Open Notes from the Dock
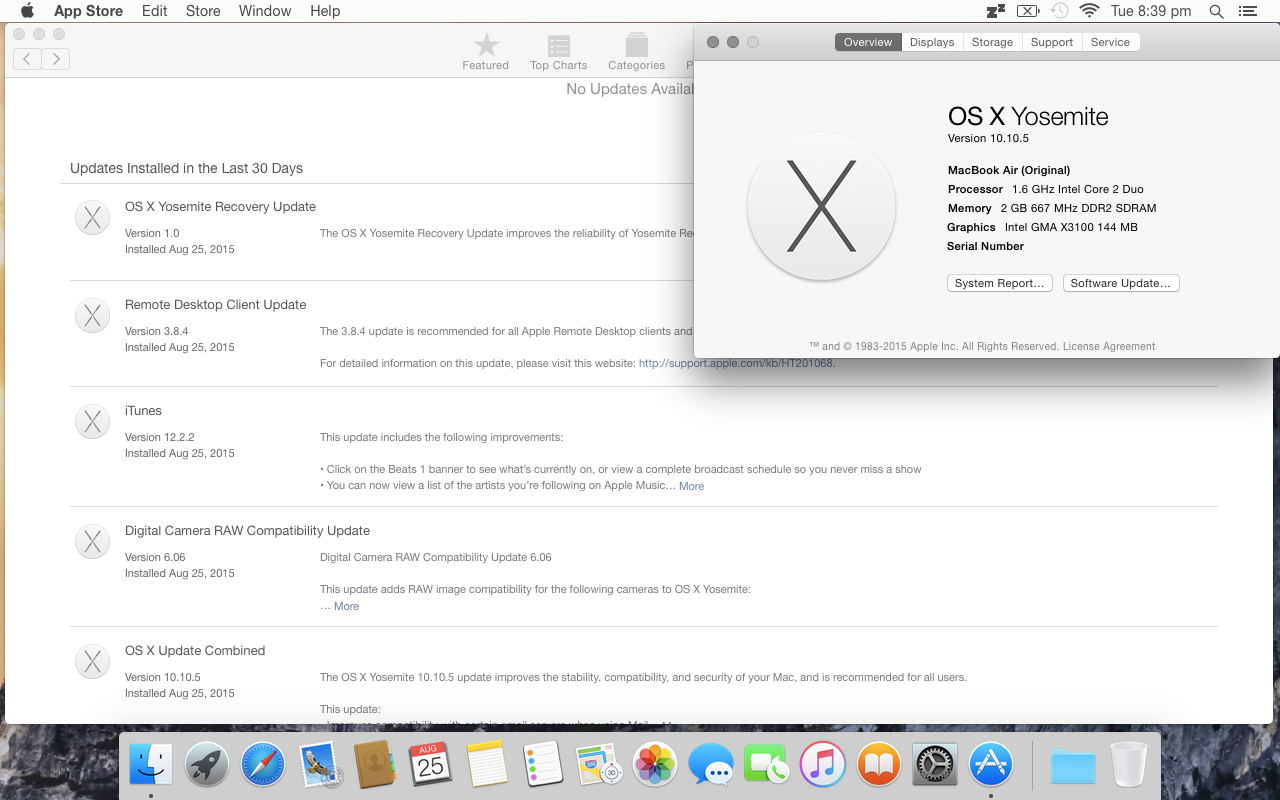This screenshot has height=800, width=1280. click(487, 766)
